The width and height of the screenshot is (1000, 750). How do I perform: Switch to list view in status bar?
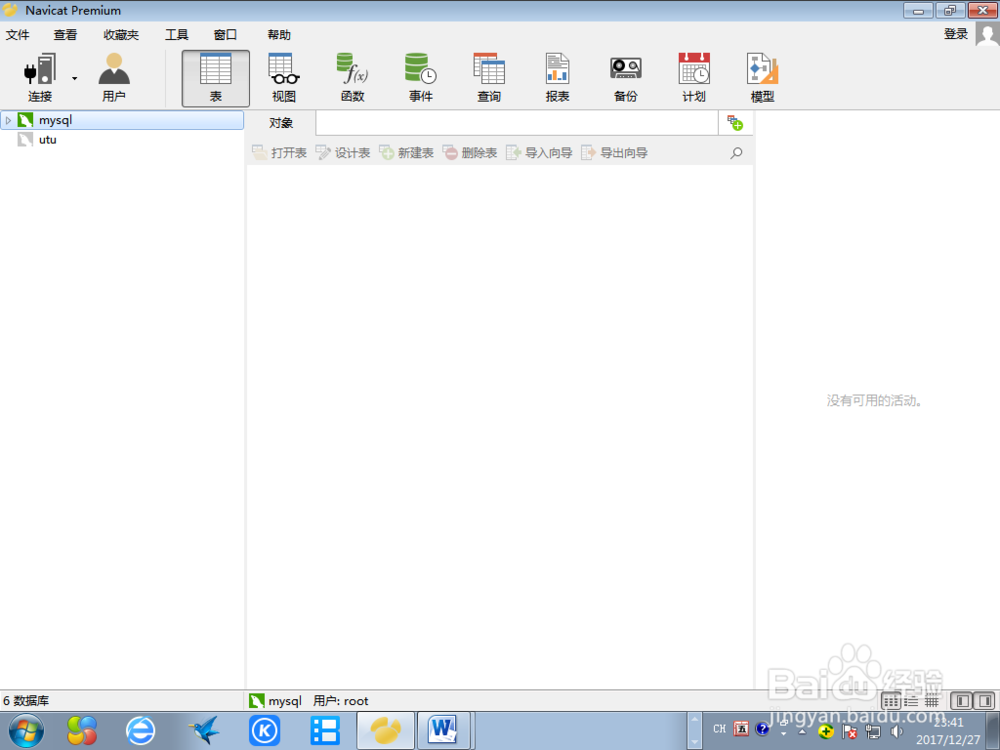point(911,702)
